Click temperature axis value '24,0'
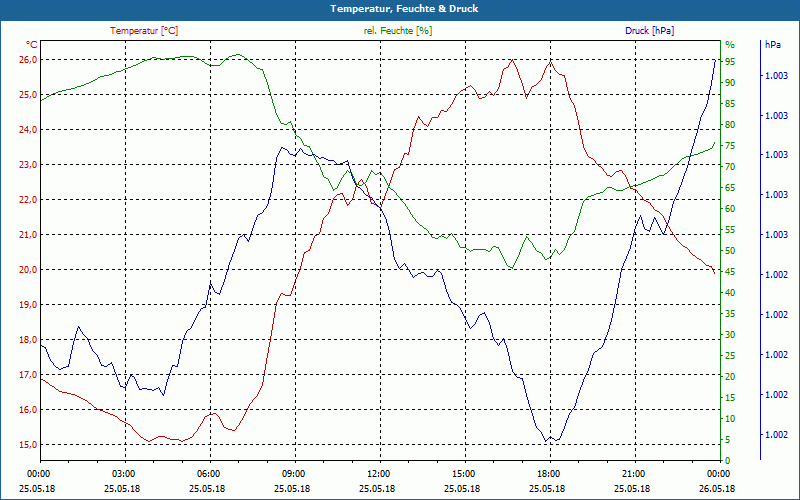The image size is (800, 500). 29,130
